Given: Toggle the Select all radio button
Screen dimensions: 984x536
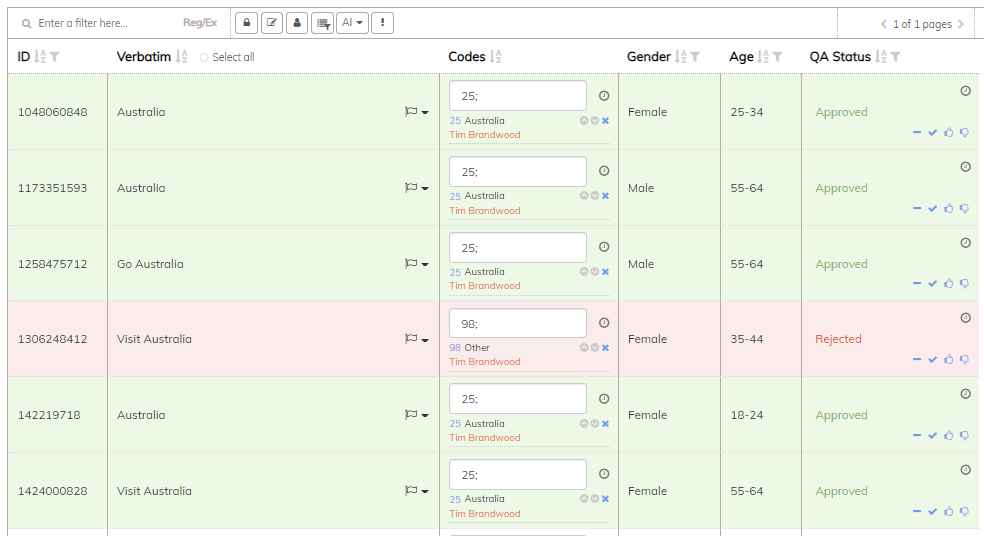Looking at the screenshot, I should click(205, 58).
